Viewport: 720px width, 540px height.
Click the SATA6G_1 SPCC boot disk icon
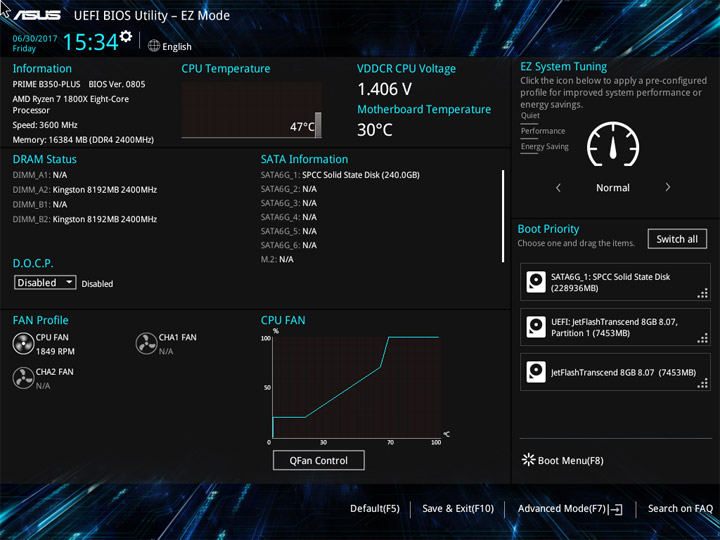click(535, 282)
